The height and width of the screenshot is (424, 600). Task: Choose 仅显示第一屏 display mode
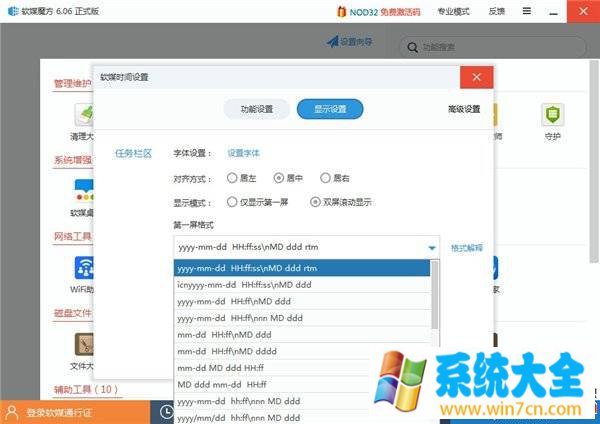(x=232, y=202)
